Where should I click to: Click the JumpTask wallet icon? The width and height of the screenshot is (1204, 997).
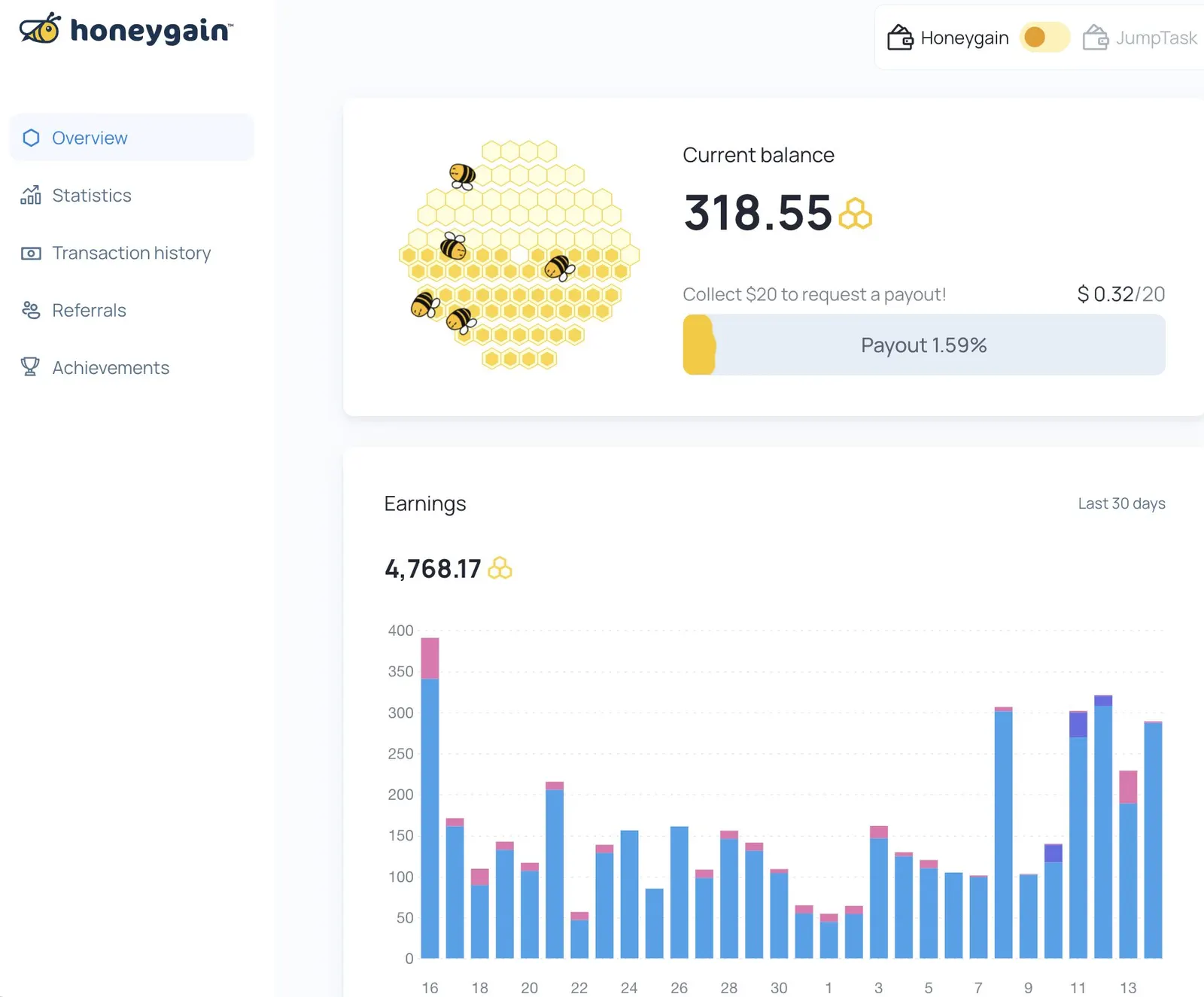click(1095, 37)
